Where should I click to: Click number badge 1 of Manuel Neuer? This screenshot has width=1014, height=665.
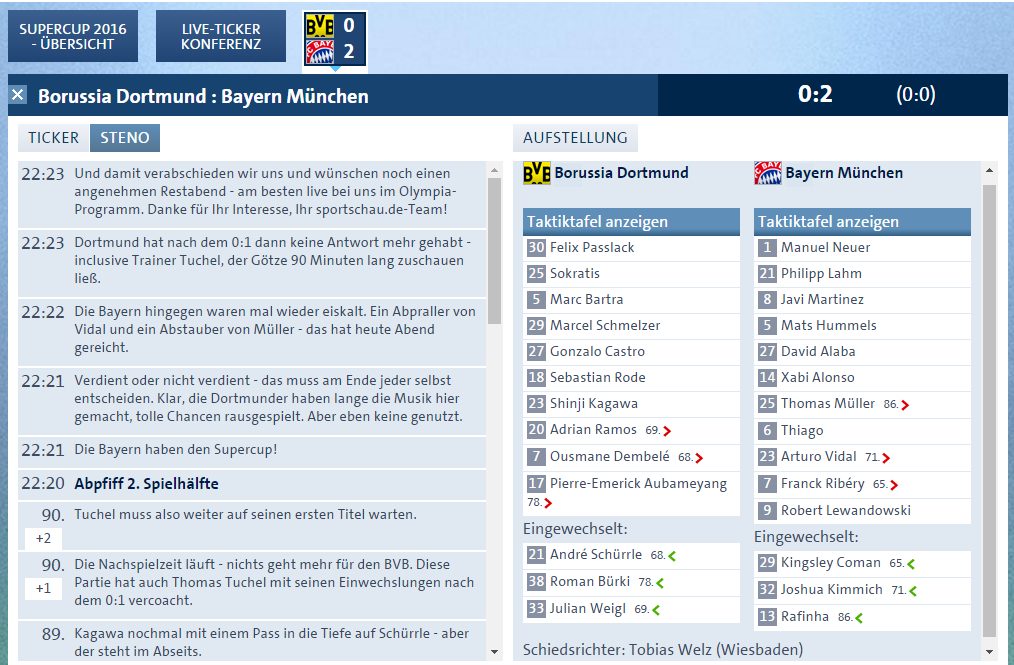point(767,247)
